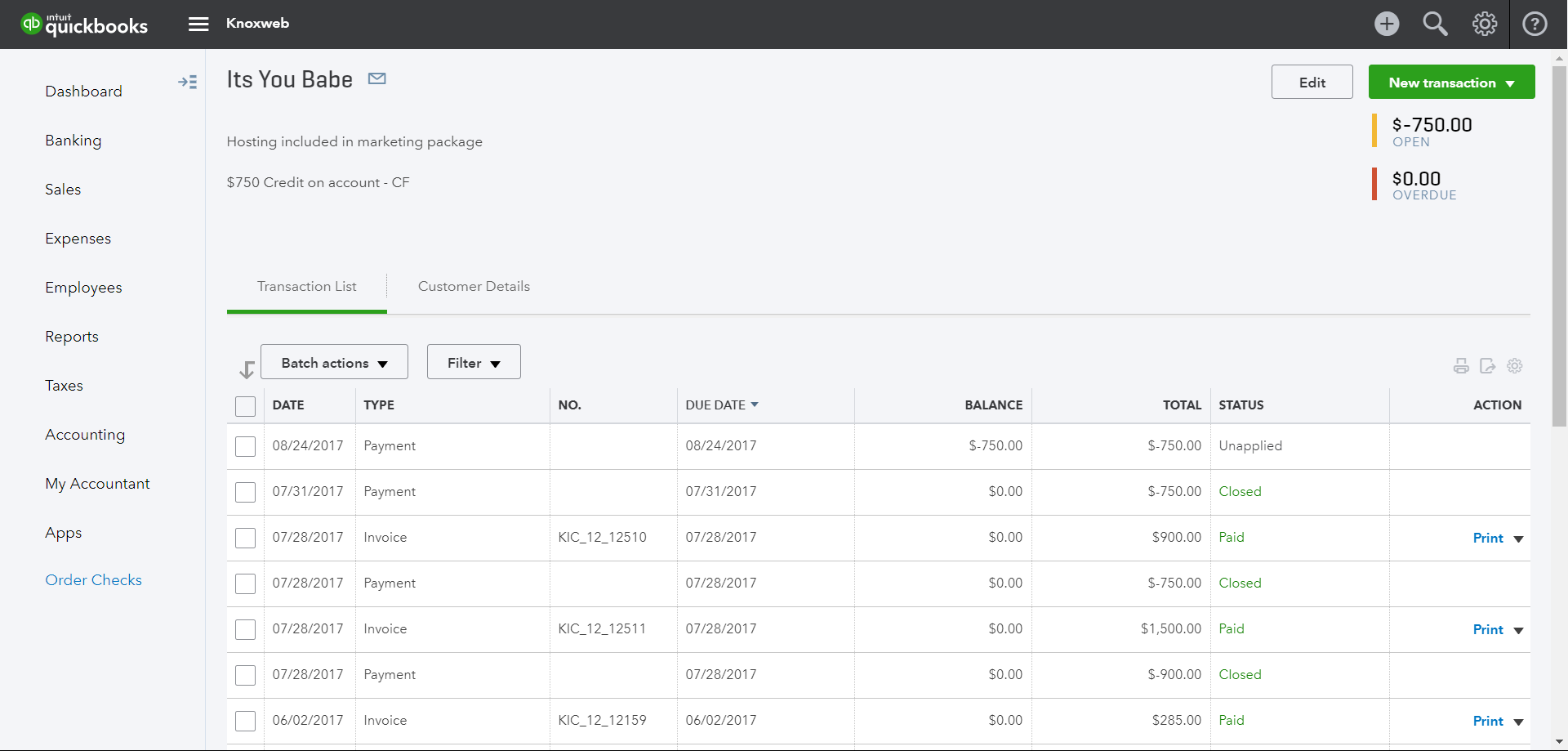Open the Help question mark icon
The width and height of the screenshot is (1568, 751).
[1535, 24]
